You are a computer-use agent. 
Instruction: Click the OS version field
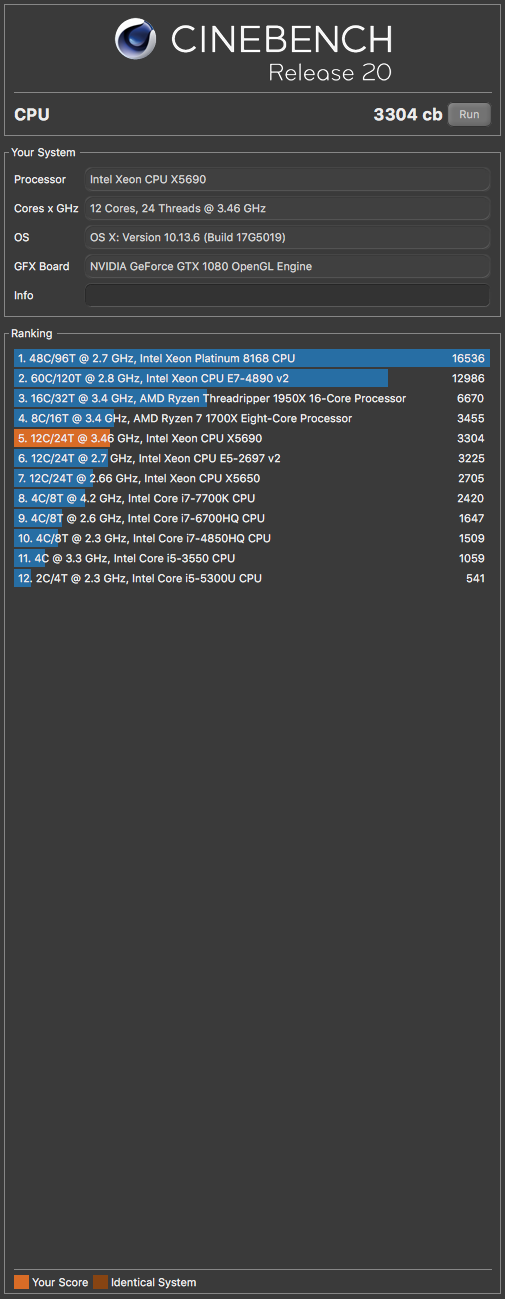click(x=288, y=237)
